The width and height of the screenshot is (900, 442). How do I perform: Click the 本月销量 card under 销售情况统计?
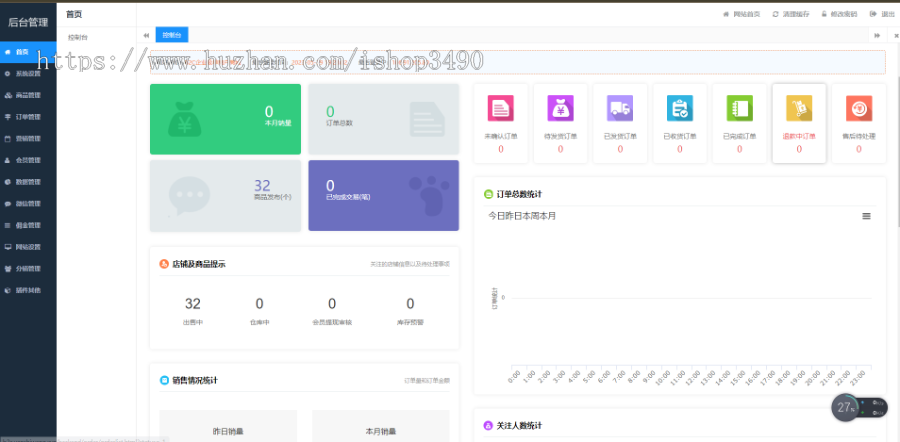pos(381,426)
